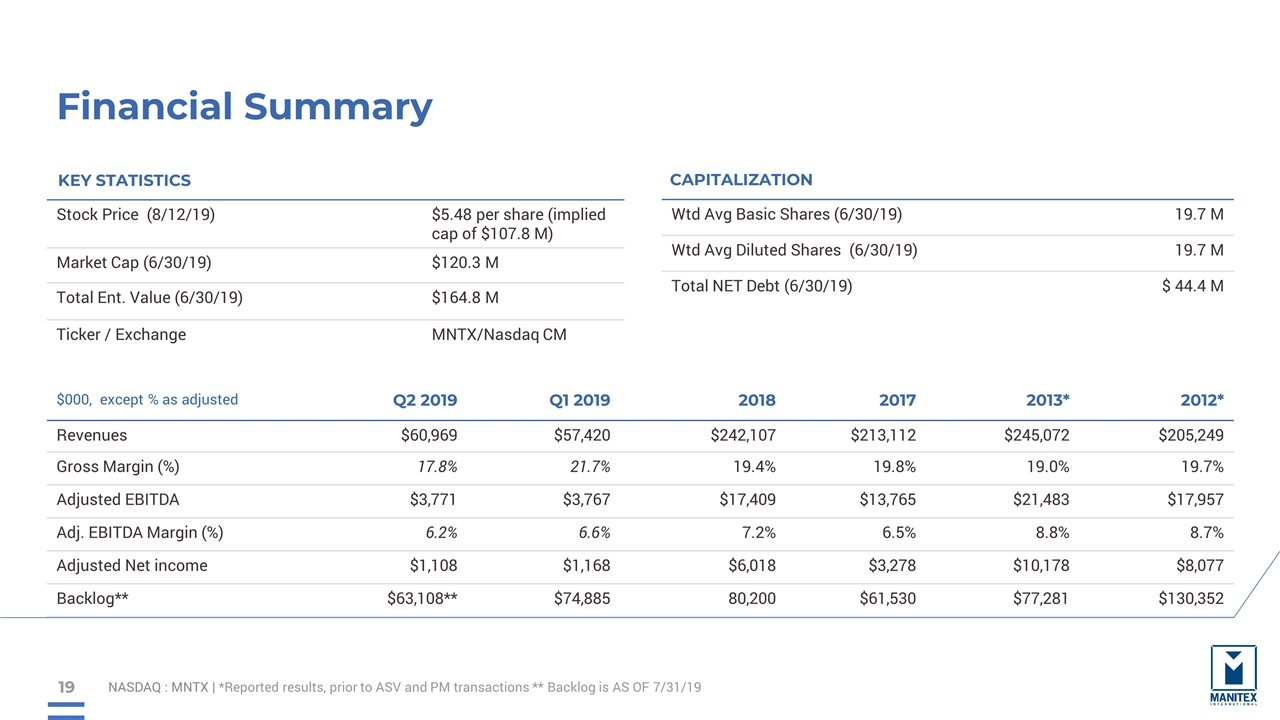The width and height of the screenshot is (1280, 720).
Task: Click the Backlog** row label
Action: [x=93, y=599]
